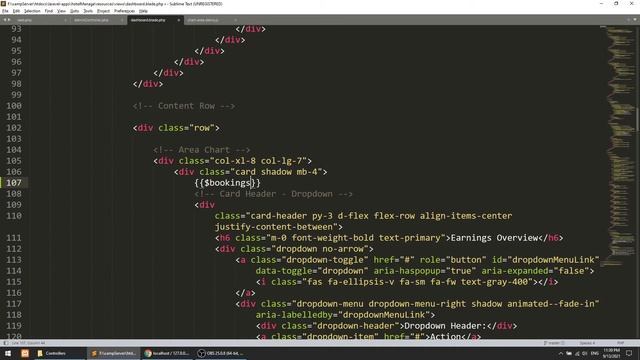Close the AdminController.php tab
Screen dimensions: 640x360
(122, 20)
